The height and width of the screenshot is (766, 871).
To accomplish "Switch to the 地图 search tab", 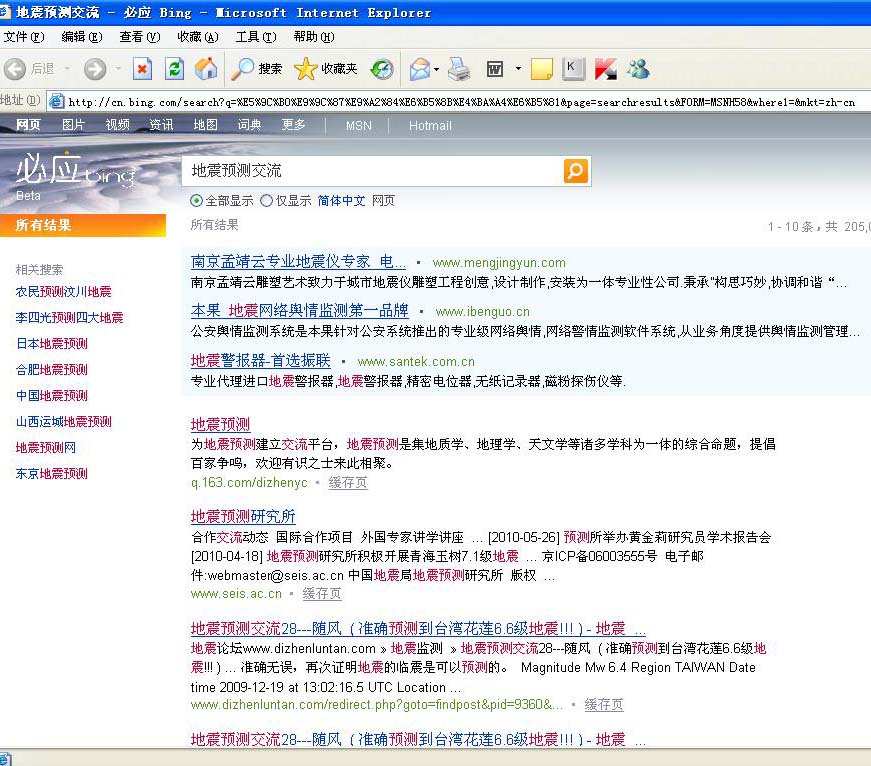I will [205, 125].
